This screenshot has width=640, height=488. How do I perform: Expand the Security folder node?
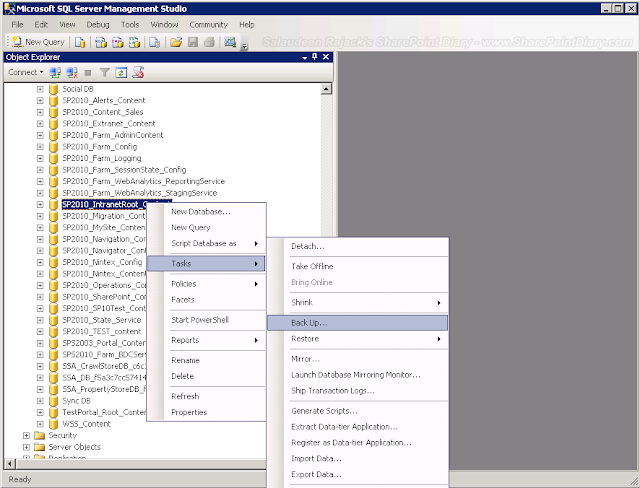pos(26,435)
